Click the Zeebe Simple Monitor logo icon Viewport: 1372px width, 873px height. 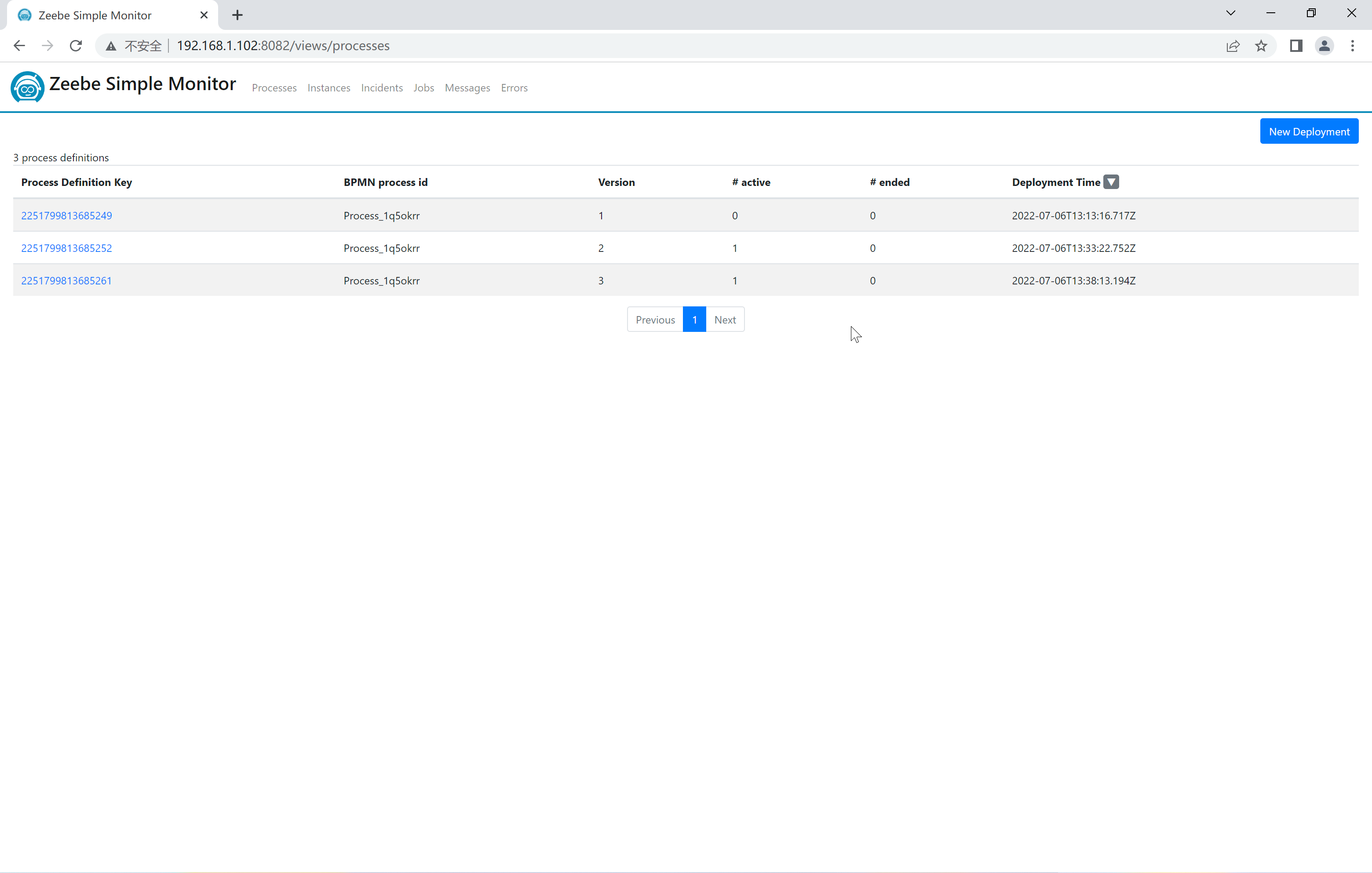click(x=27, y=87)
